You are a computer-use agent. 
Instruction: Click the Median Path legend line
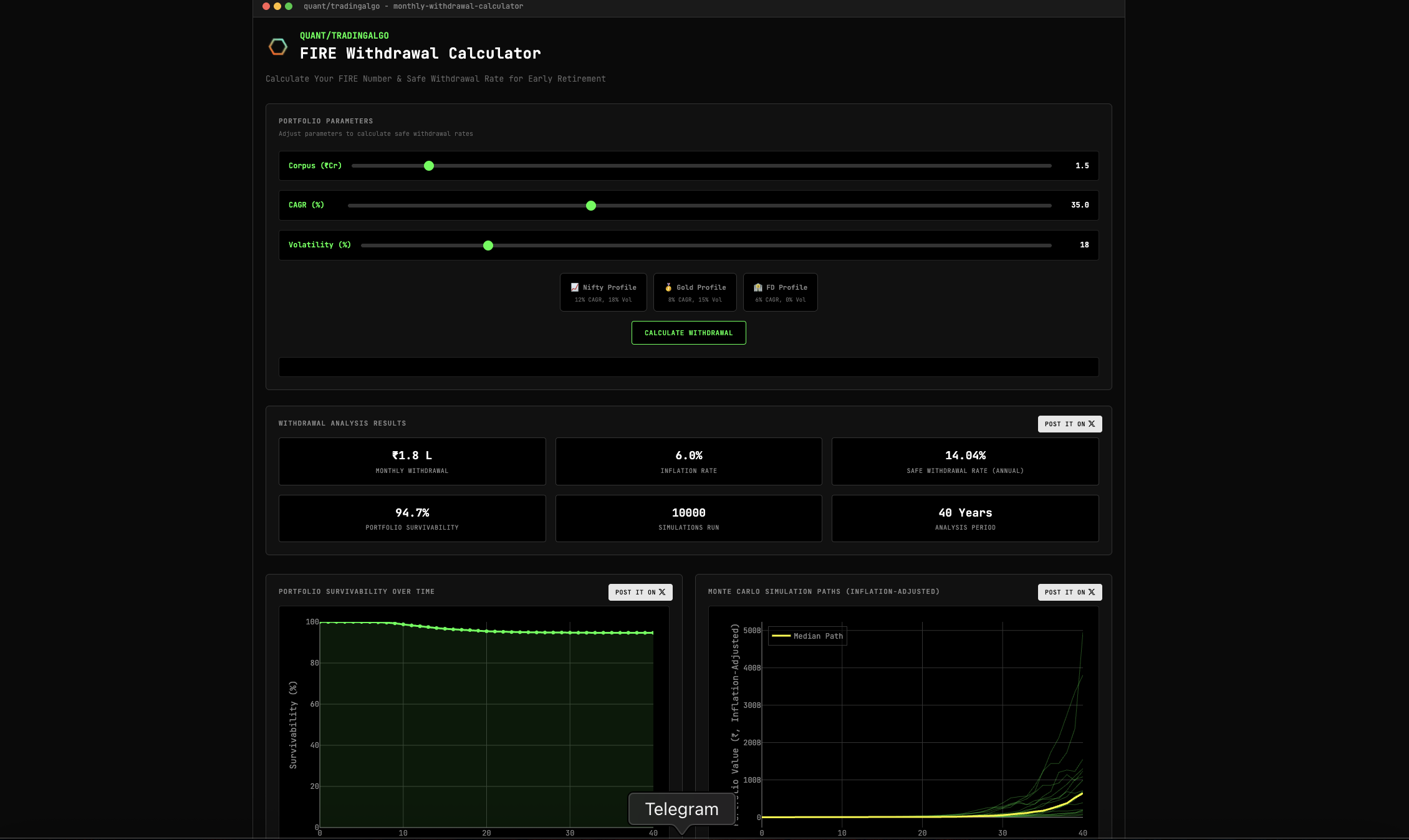781,636
